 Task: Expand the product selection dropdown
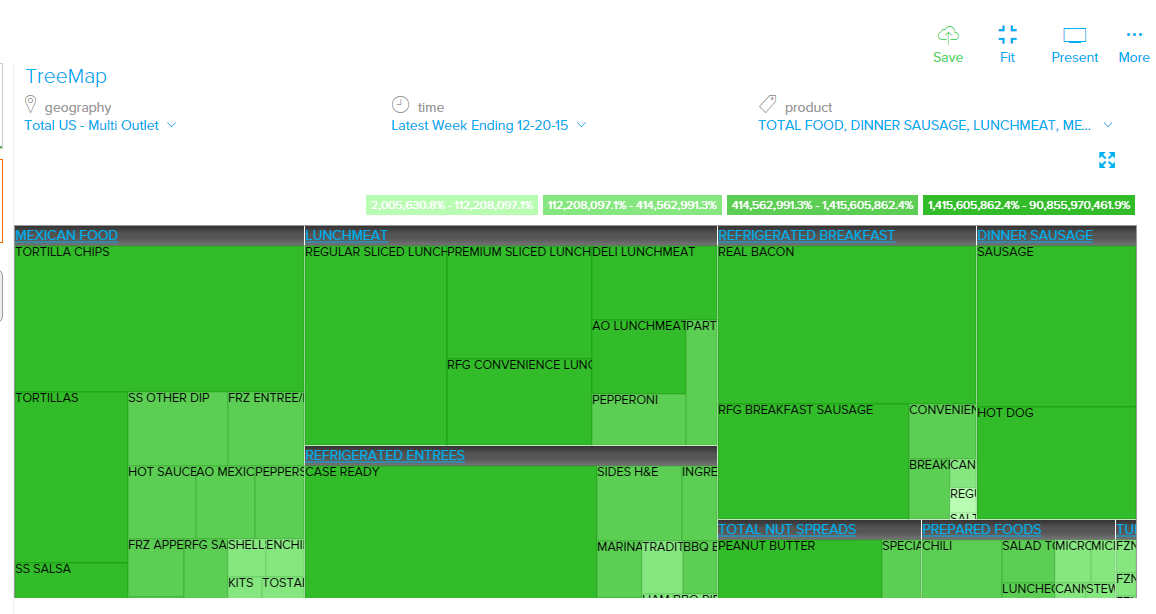[x=1107, y=125]
